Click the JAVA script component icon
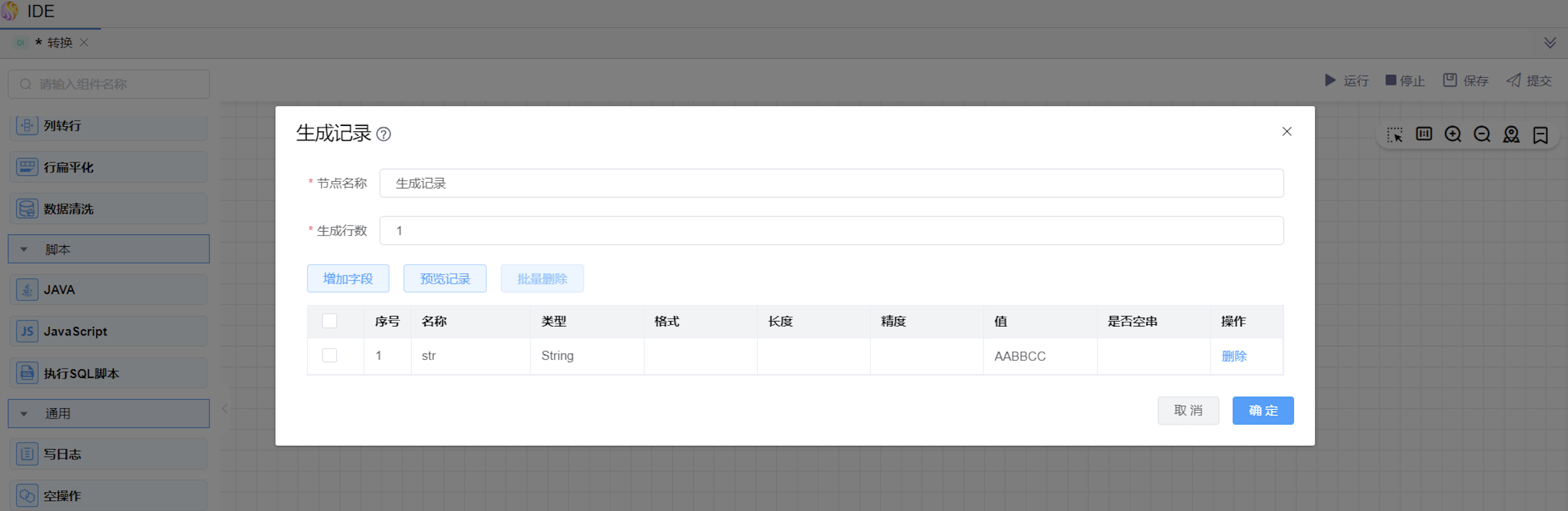The height and width of the screenshot is (511, 1568). [x=27, y=290]
